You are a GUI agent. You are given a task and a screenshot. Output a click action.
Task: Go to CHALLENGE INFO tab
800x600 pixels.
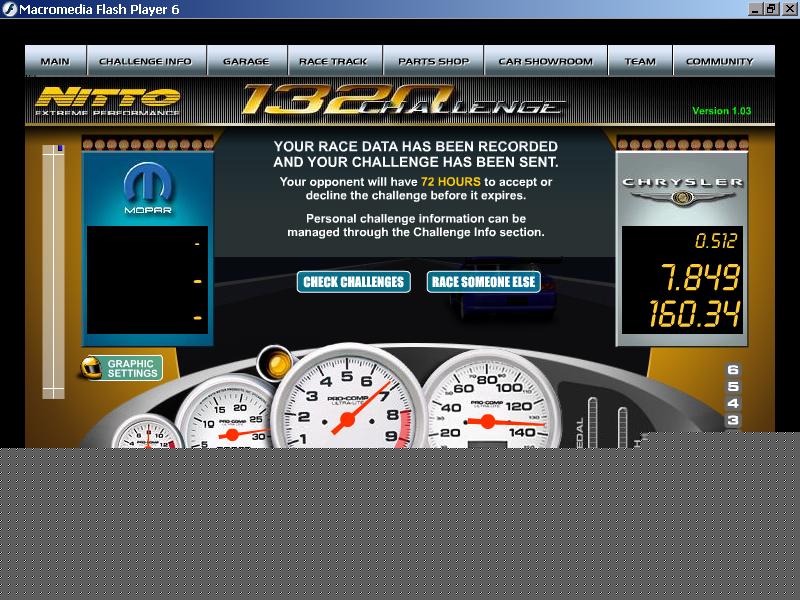(x=146, y=61)
